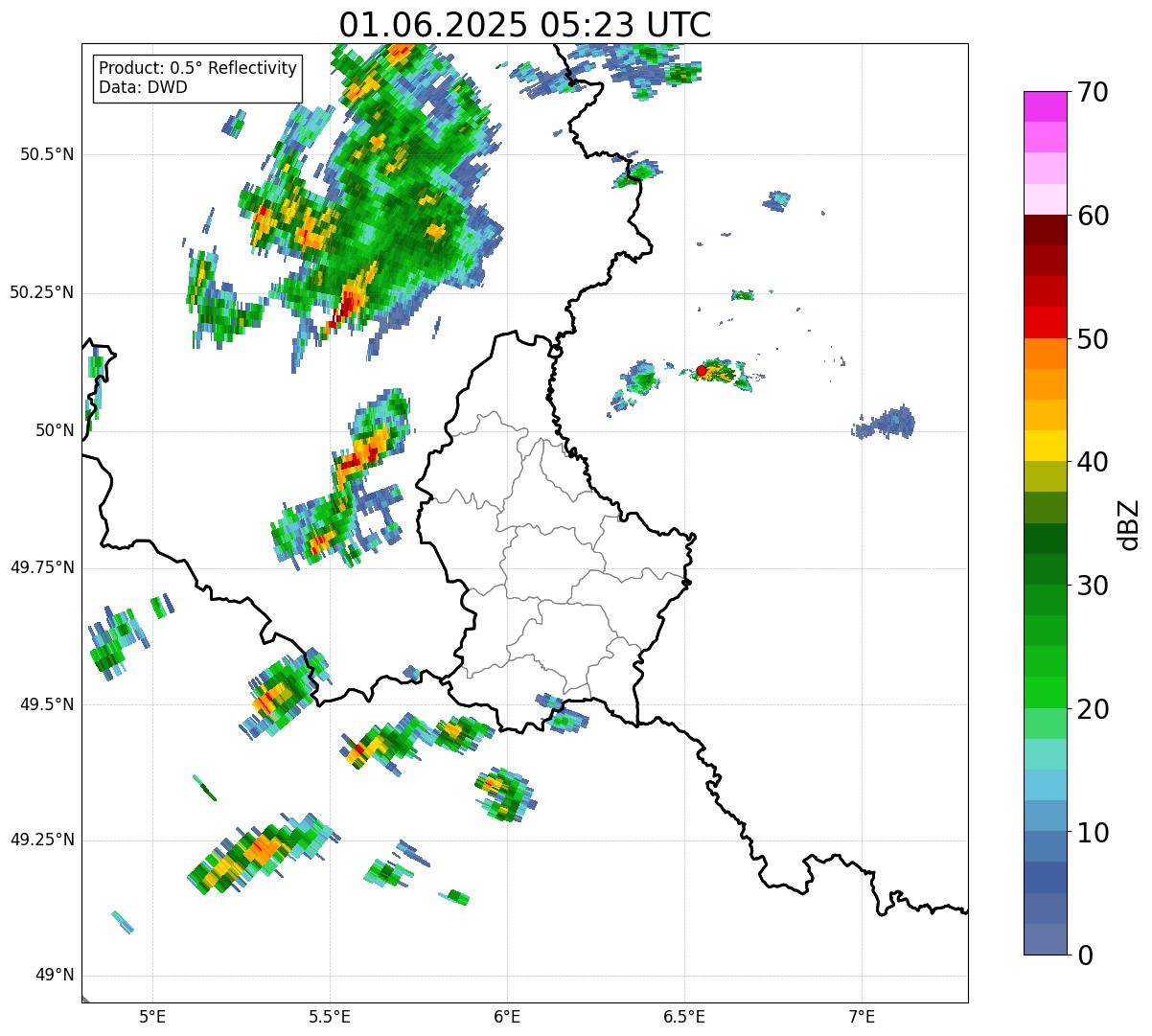Click the 5.5°E longitude label
This screenshot has height=1036, width=1152.
(x=330, y=1017)
